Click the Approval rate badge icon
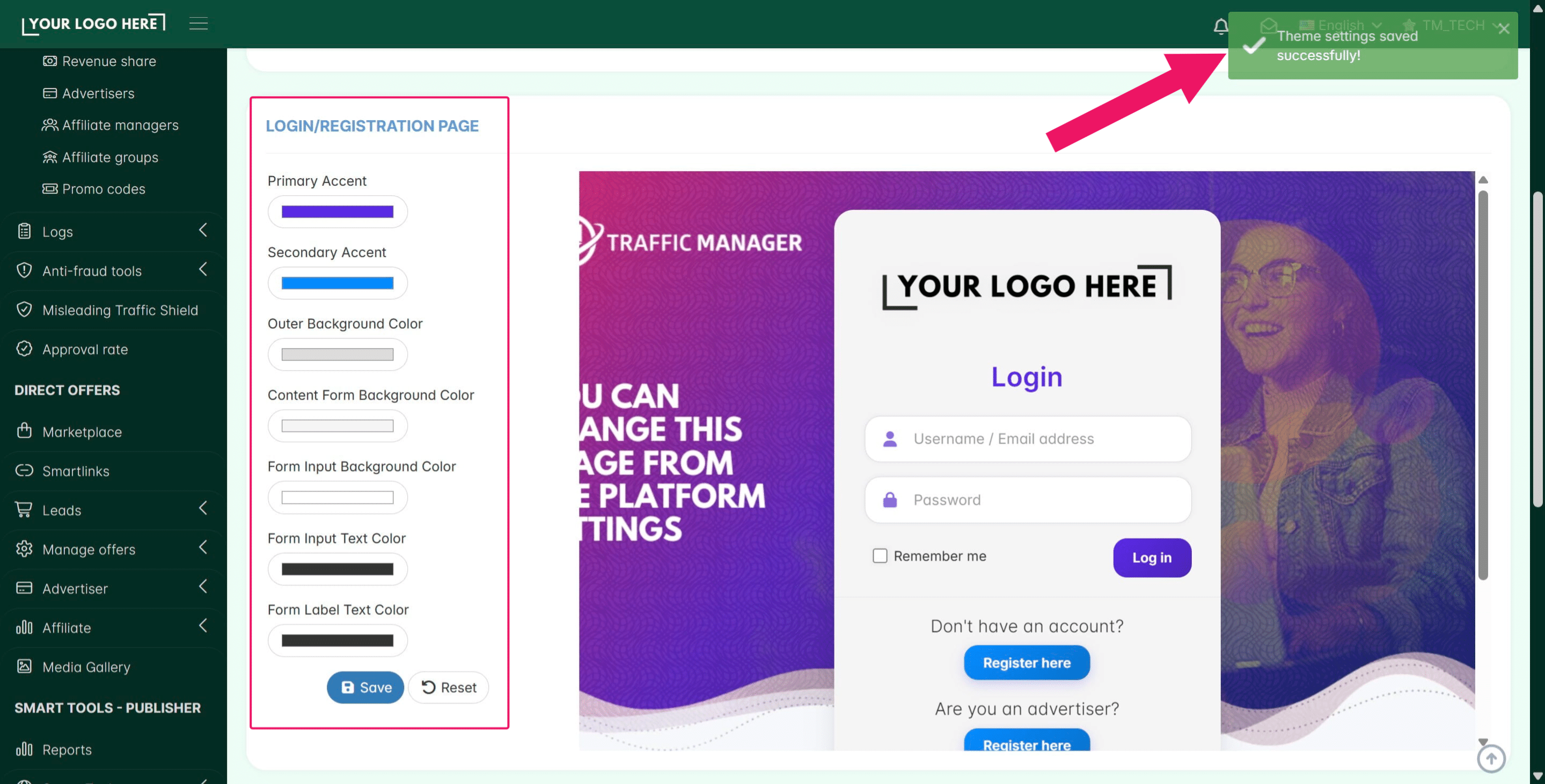Viewport: 1545px width, 784px height. tap(24, 348)
